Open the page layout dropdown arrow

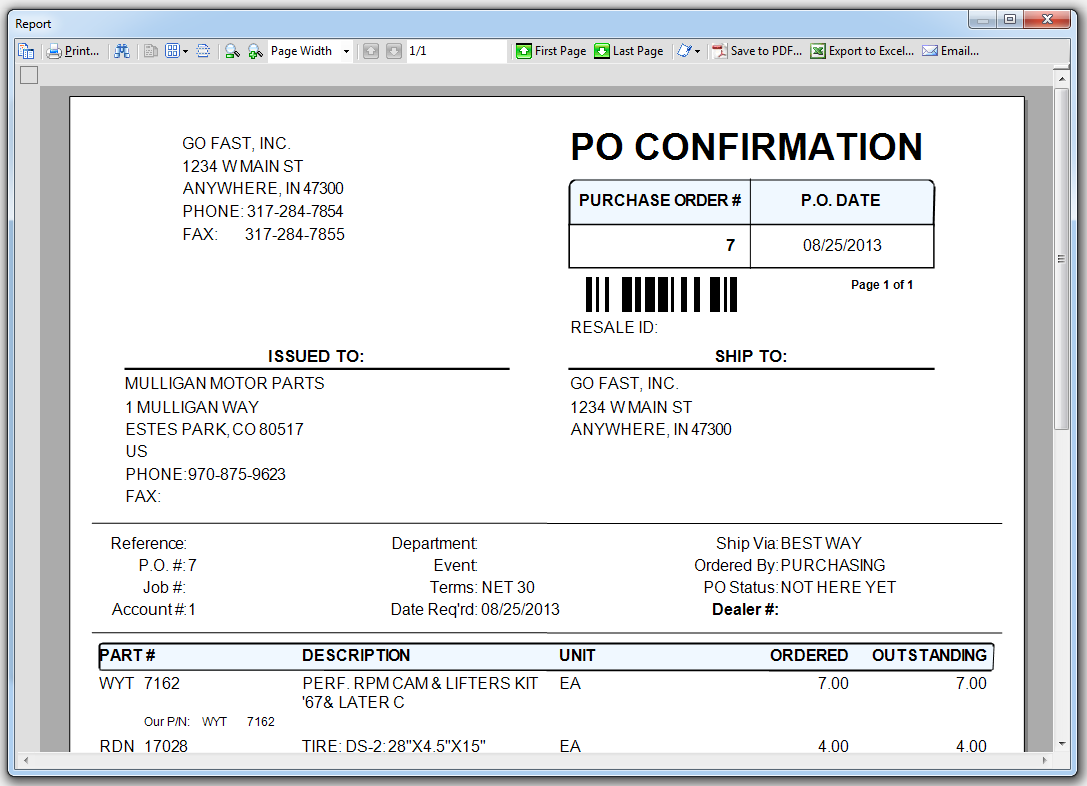tap(186, 51)
